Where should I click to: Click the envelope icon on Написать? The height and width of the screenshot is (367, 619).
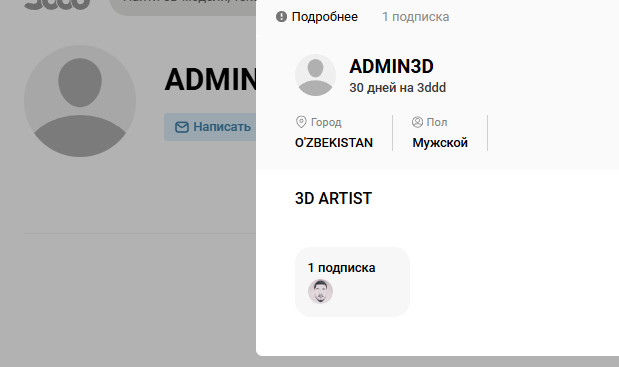182,127
